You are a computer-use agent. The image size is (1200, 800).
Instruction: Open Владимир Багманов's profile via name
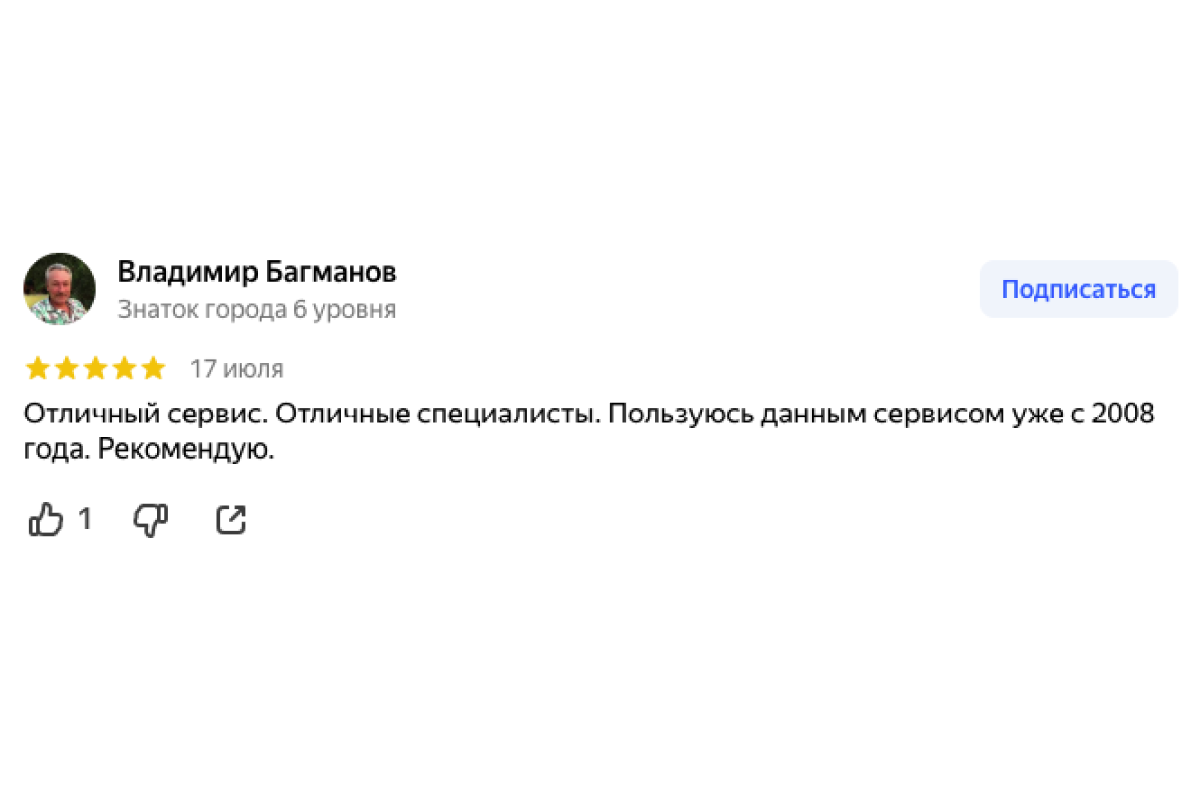257,272
